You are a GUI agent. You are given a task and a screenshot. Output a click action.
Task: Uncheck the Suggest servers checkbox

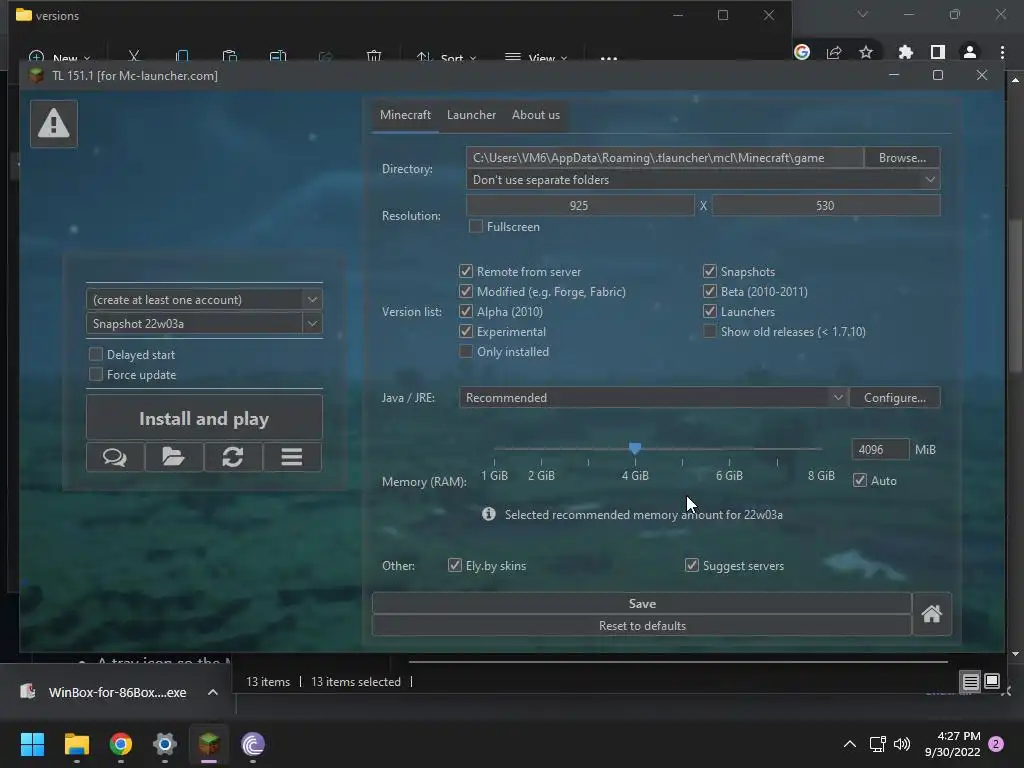[x=692, y=566]
